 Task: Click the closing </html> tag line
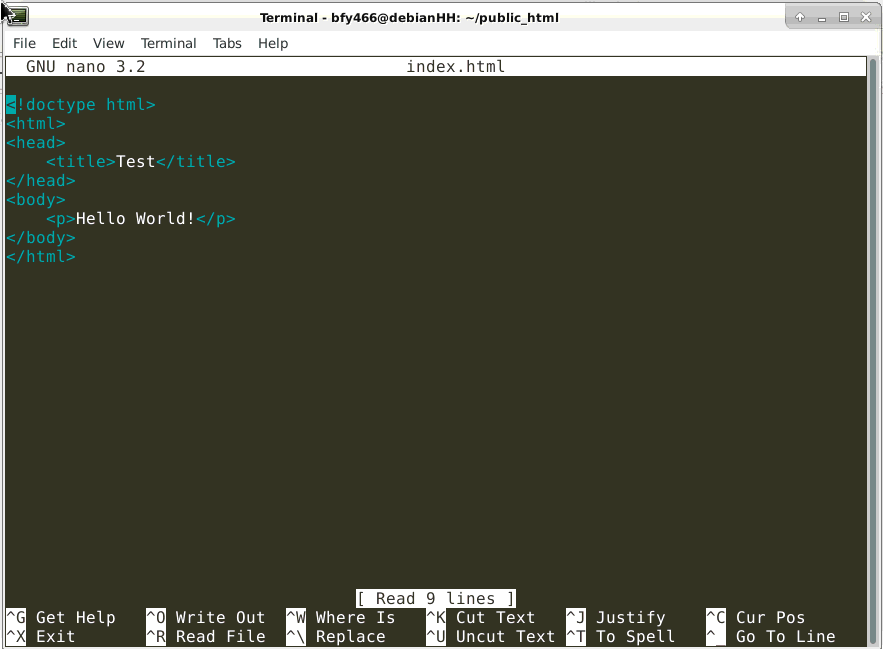(41, 257)
